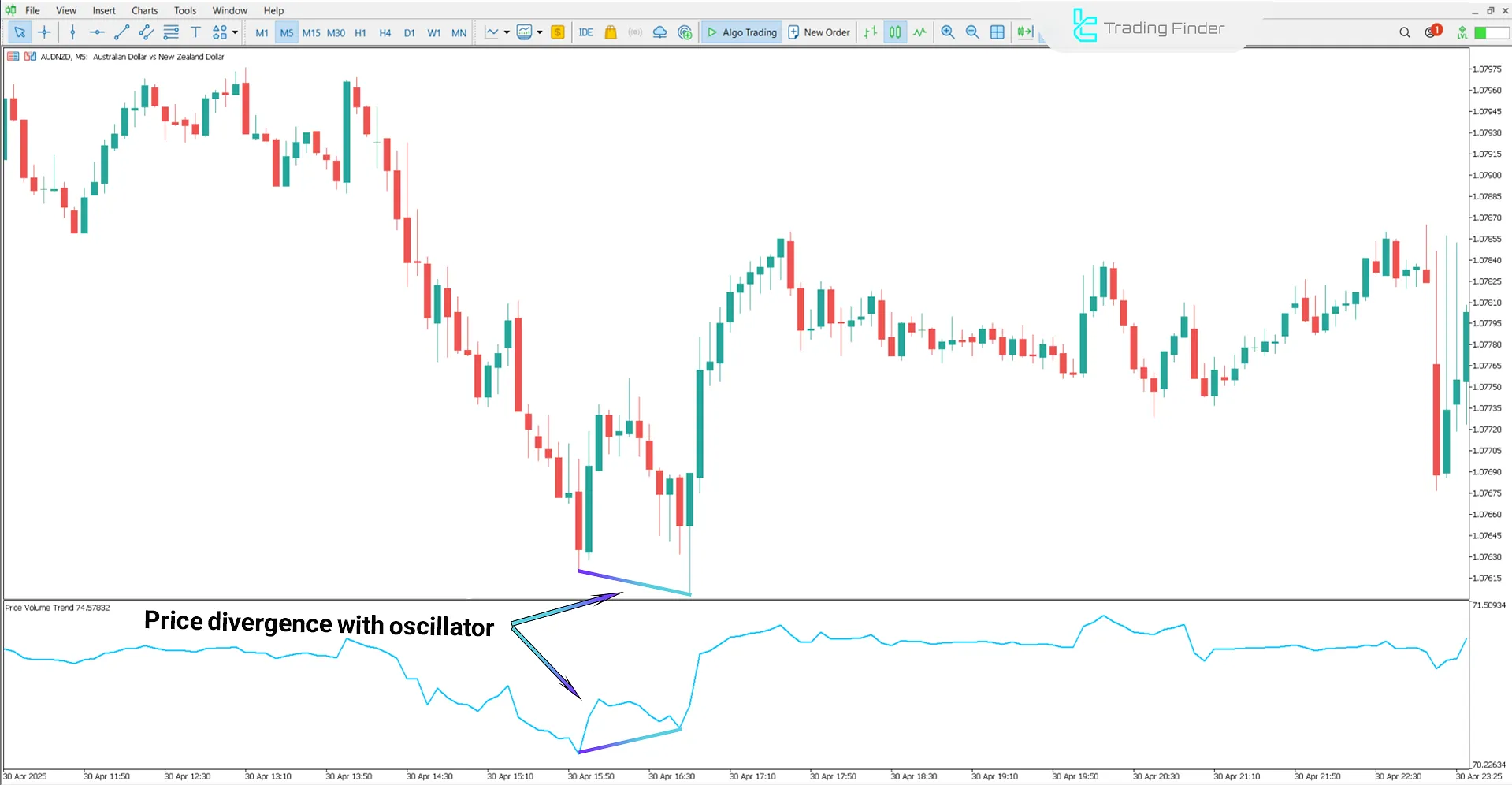Select the Text annotation tool
1512x785 pixels.
[x=195, y=32]
